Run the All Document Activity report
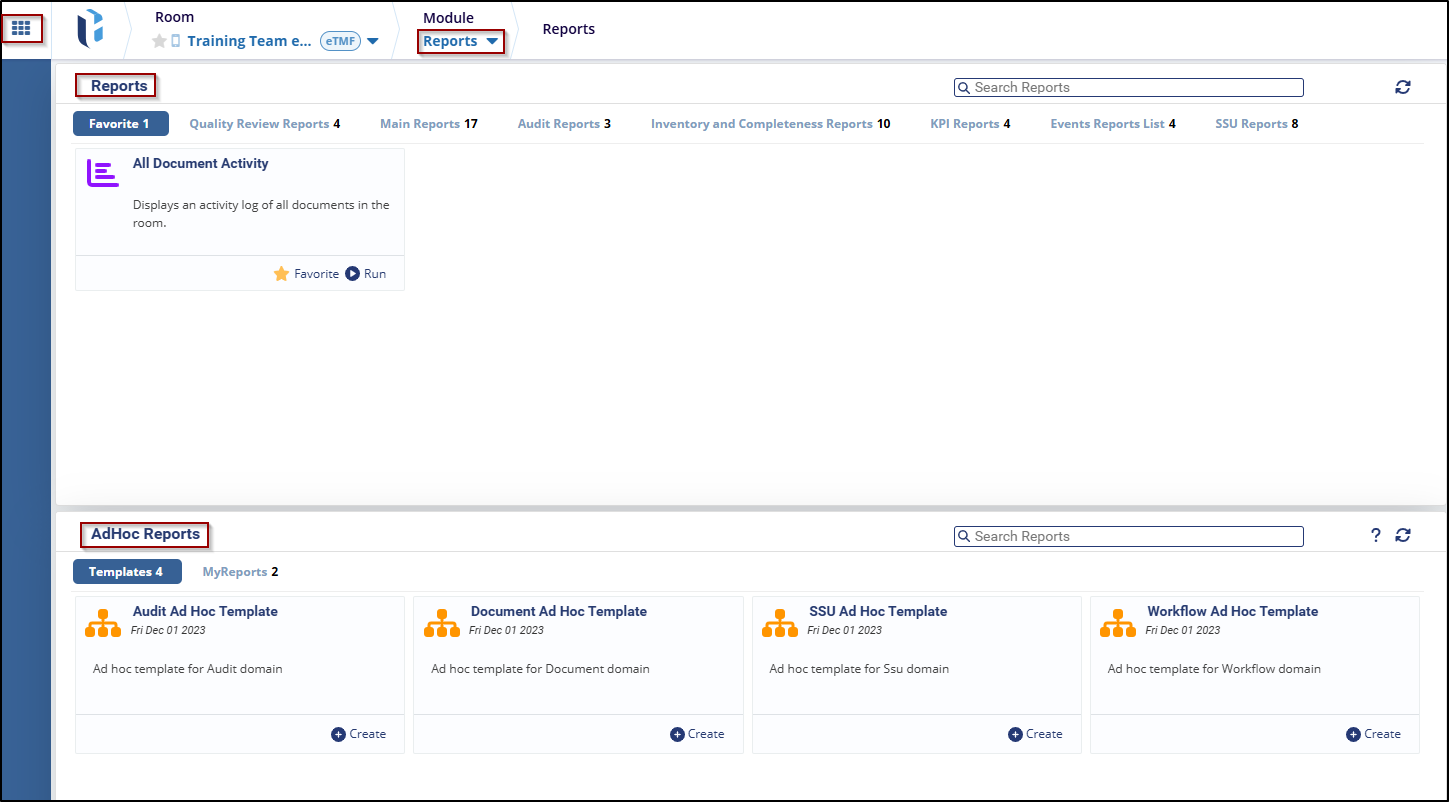1449x802 pixels. click(366, 274)
